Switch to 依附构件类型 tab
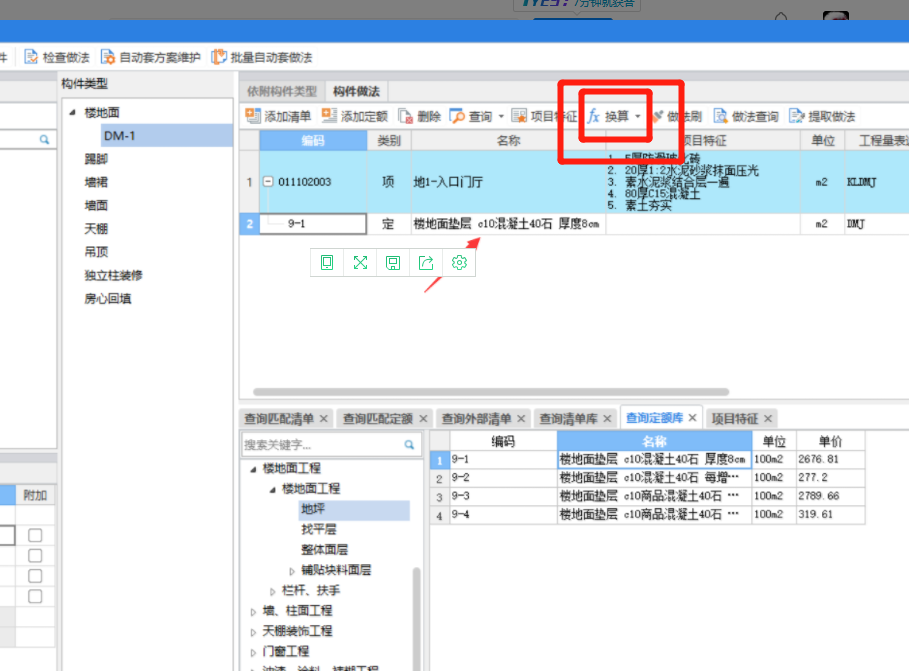 (x=282, y=91)
